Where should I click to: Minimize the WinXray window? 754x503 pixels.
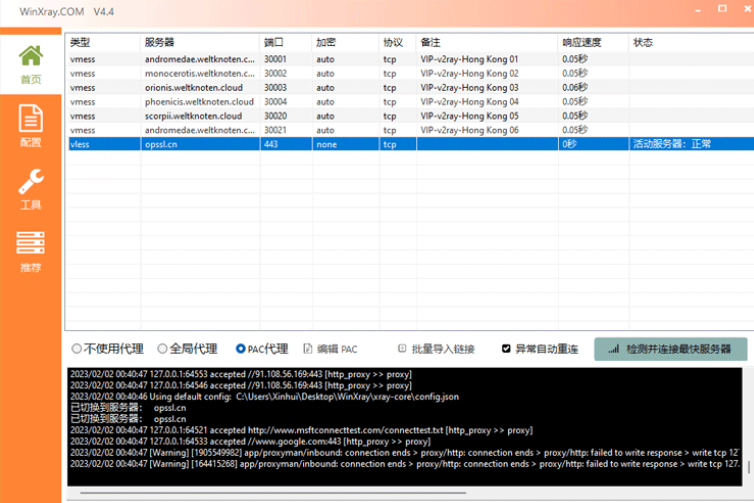[x=698, y=10]
